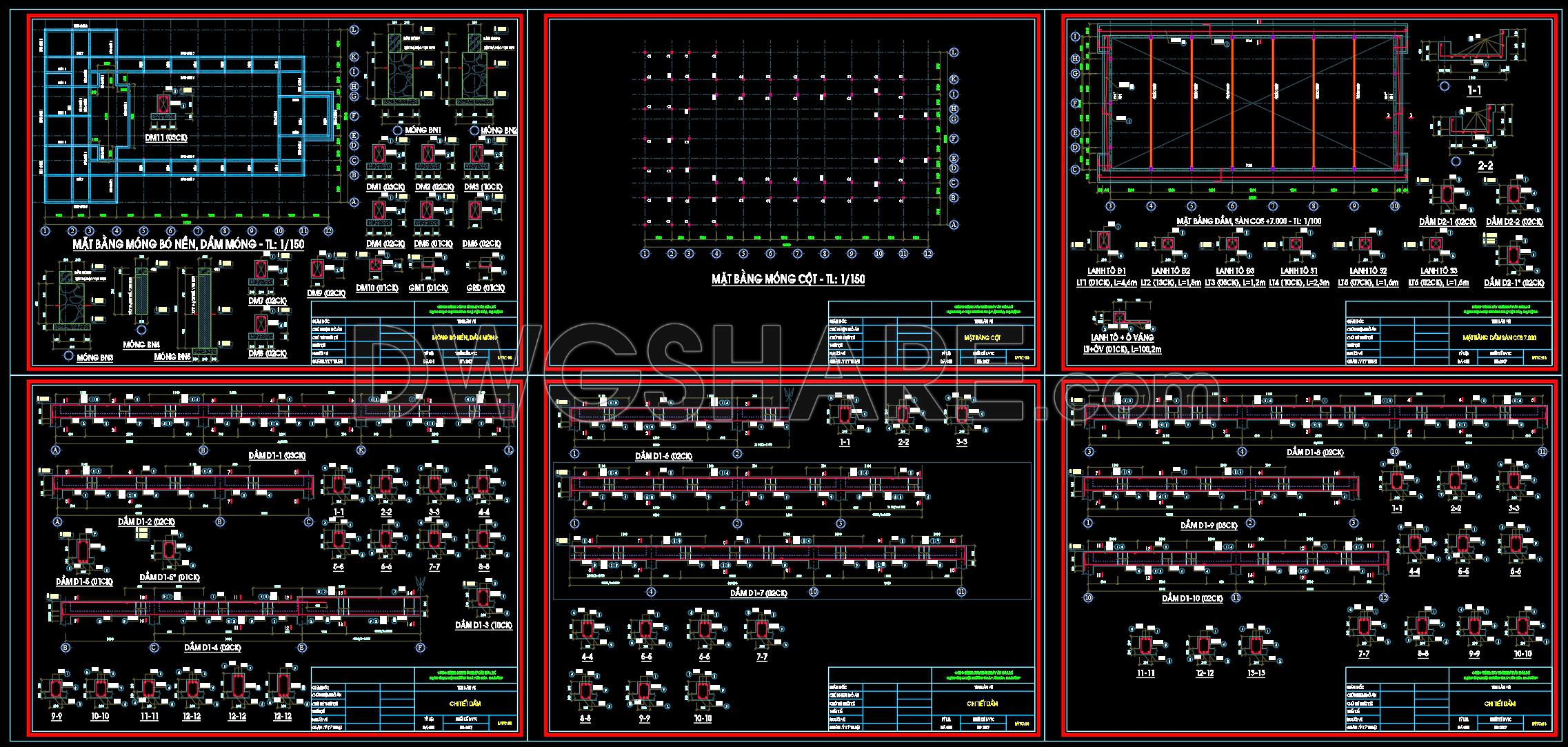Select the yellow MẶT BẰNG CỘT title block text
This screenshot has height=747, width=1568.
click(x=982, y=338)
